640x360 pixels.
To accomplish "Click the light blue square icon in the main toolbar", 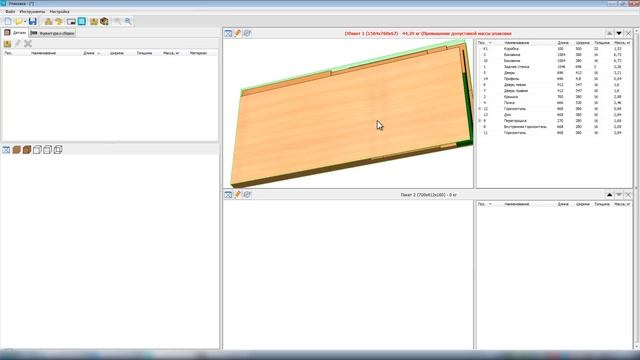I will click(x=82, y=21).
